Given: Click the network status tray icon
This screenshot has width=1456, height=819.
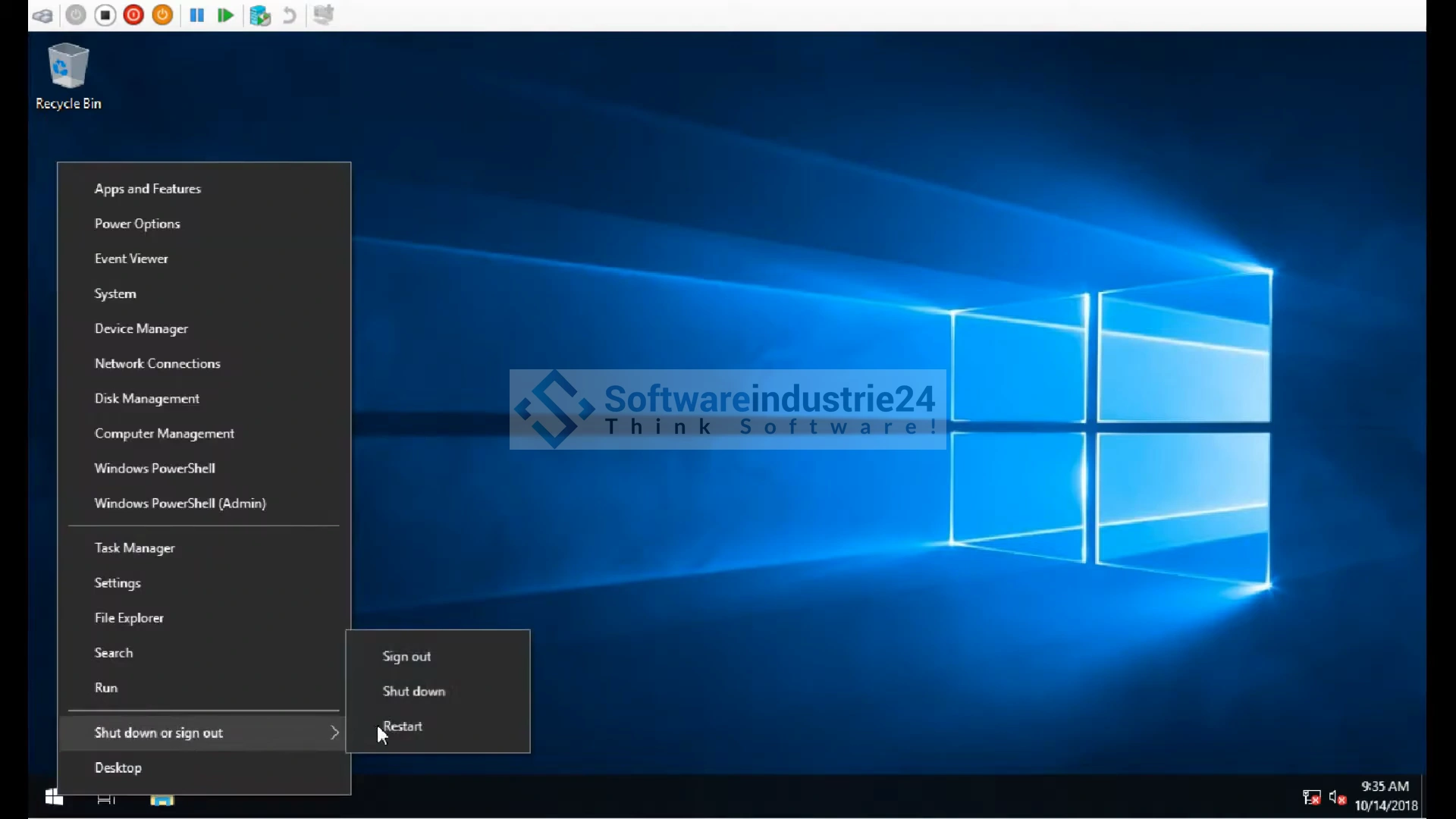Looking at the screenshot, I should tap(1311, 797).
